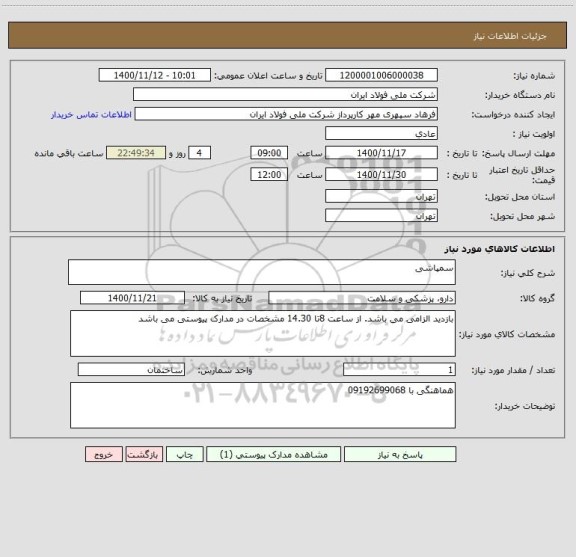Click the price validity date 1400/11/30
This screenshot has height=557, width=576.
381,175
